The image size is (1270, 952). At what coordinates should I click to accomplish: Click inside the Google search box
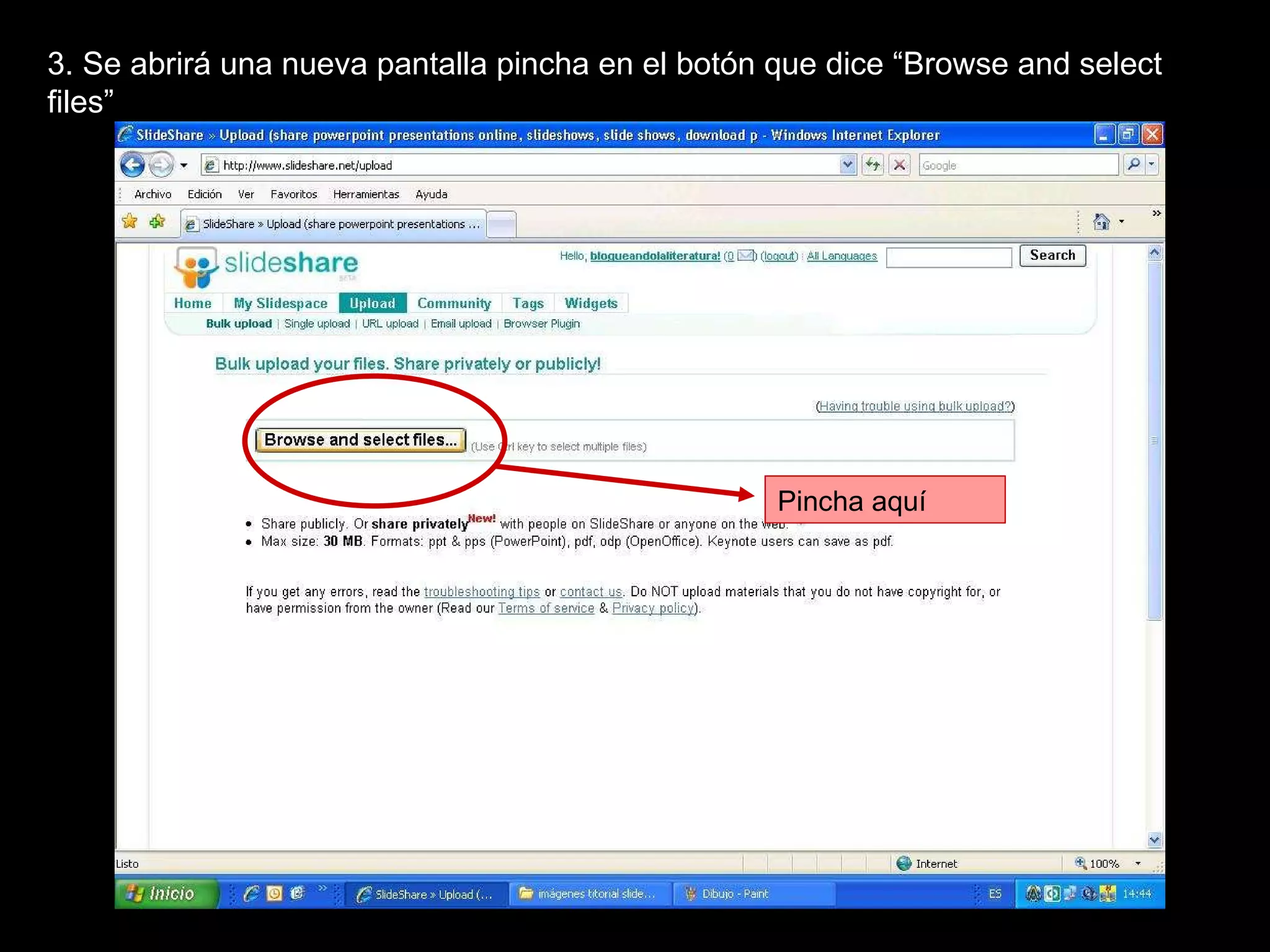pos(1018,165)
